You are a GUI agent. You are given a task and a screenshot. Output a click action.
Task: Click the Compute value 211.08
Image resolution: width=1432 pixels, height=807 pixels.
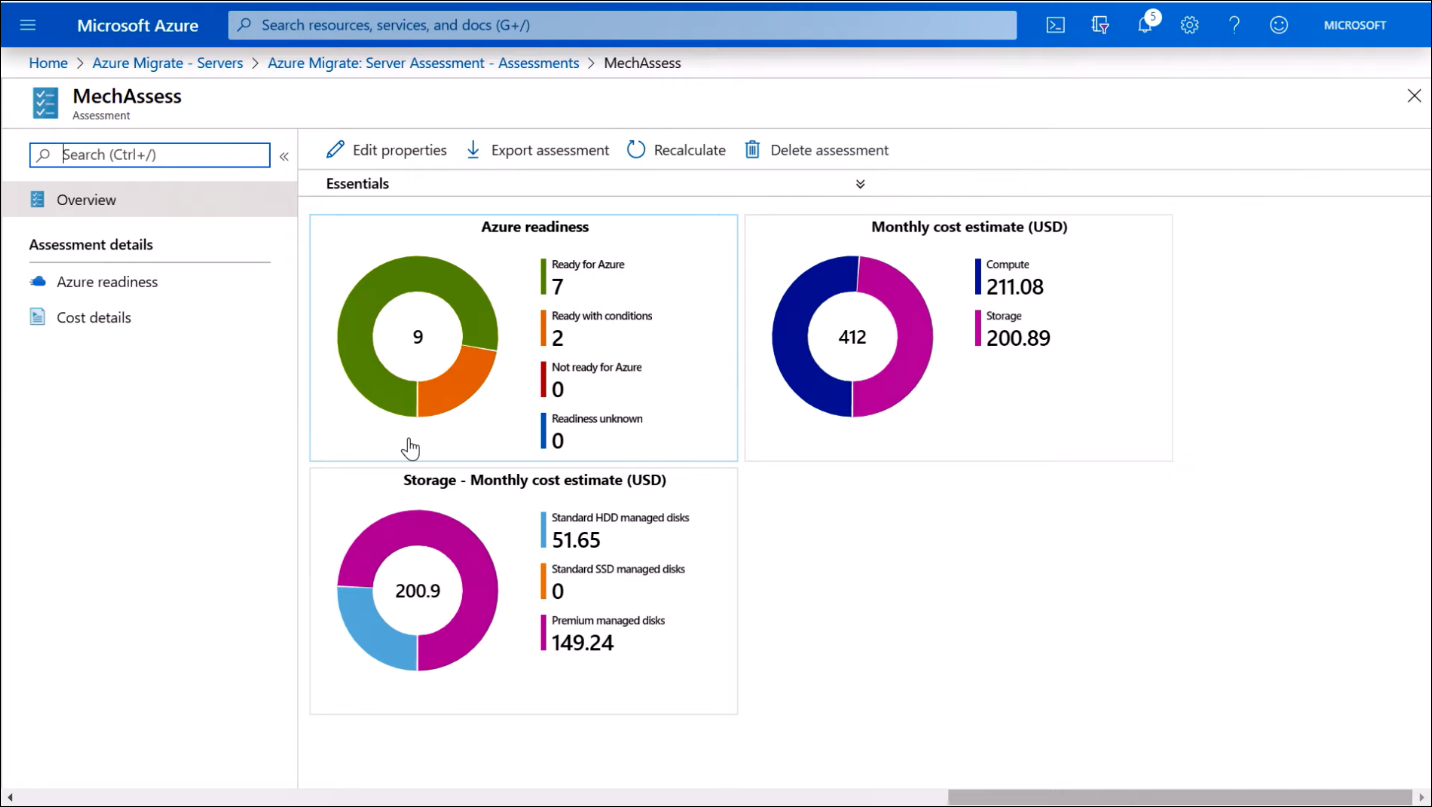point(1015,287)
